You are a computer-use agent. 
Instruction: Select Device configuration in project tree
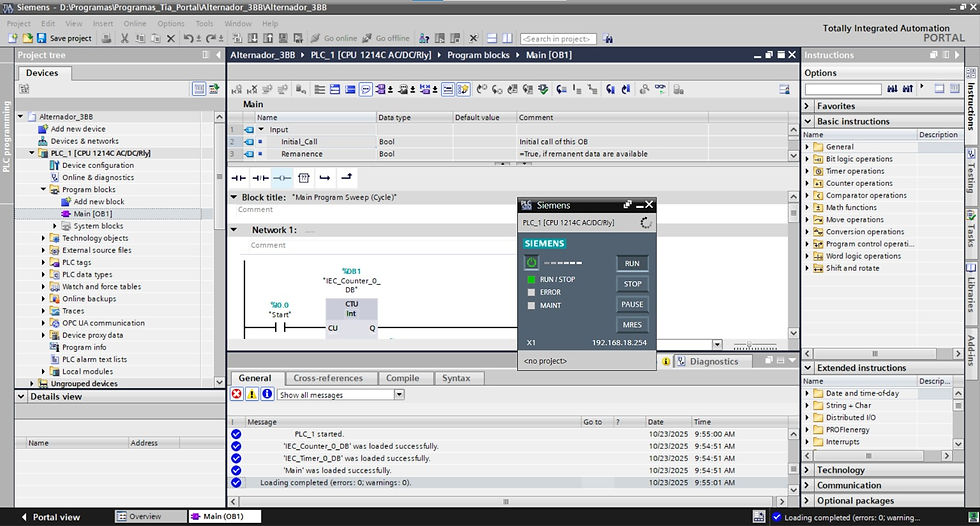click(98, 165)
